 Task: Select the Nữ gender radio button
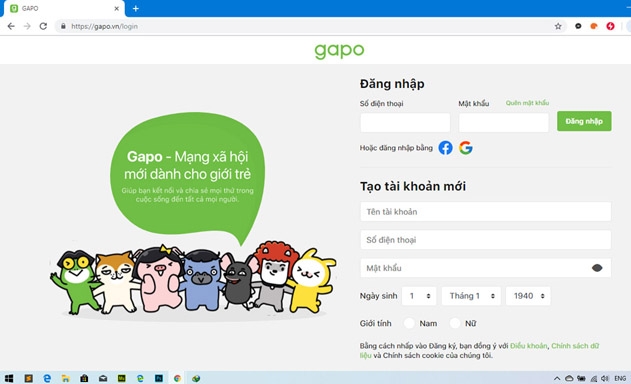[455, 323]
